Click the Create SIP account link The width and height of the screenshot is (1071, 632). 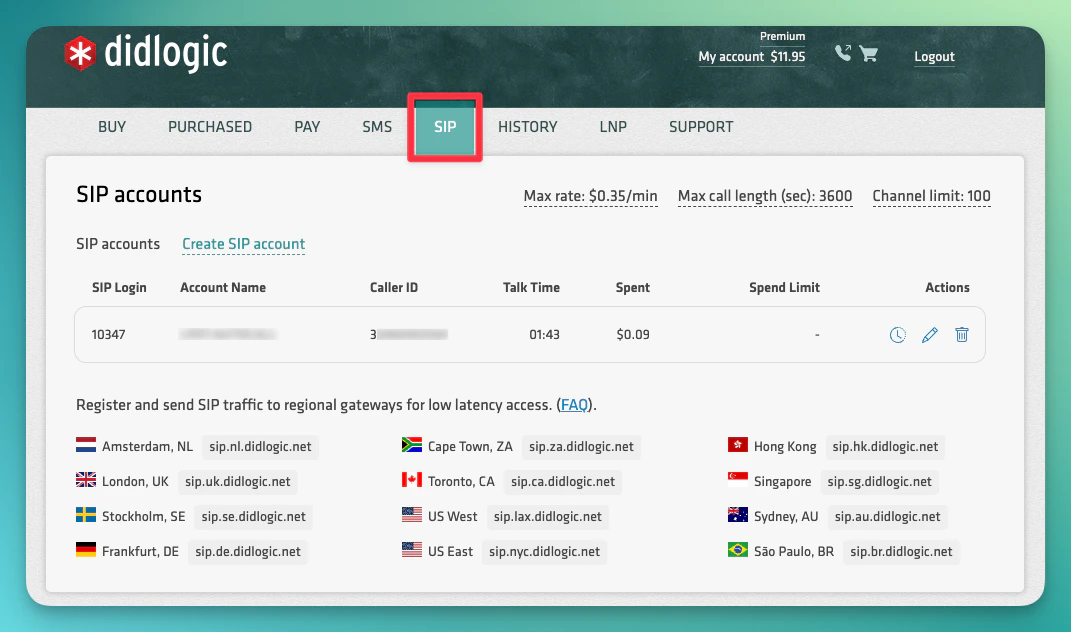coord(243,244)
